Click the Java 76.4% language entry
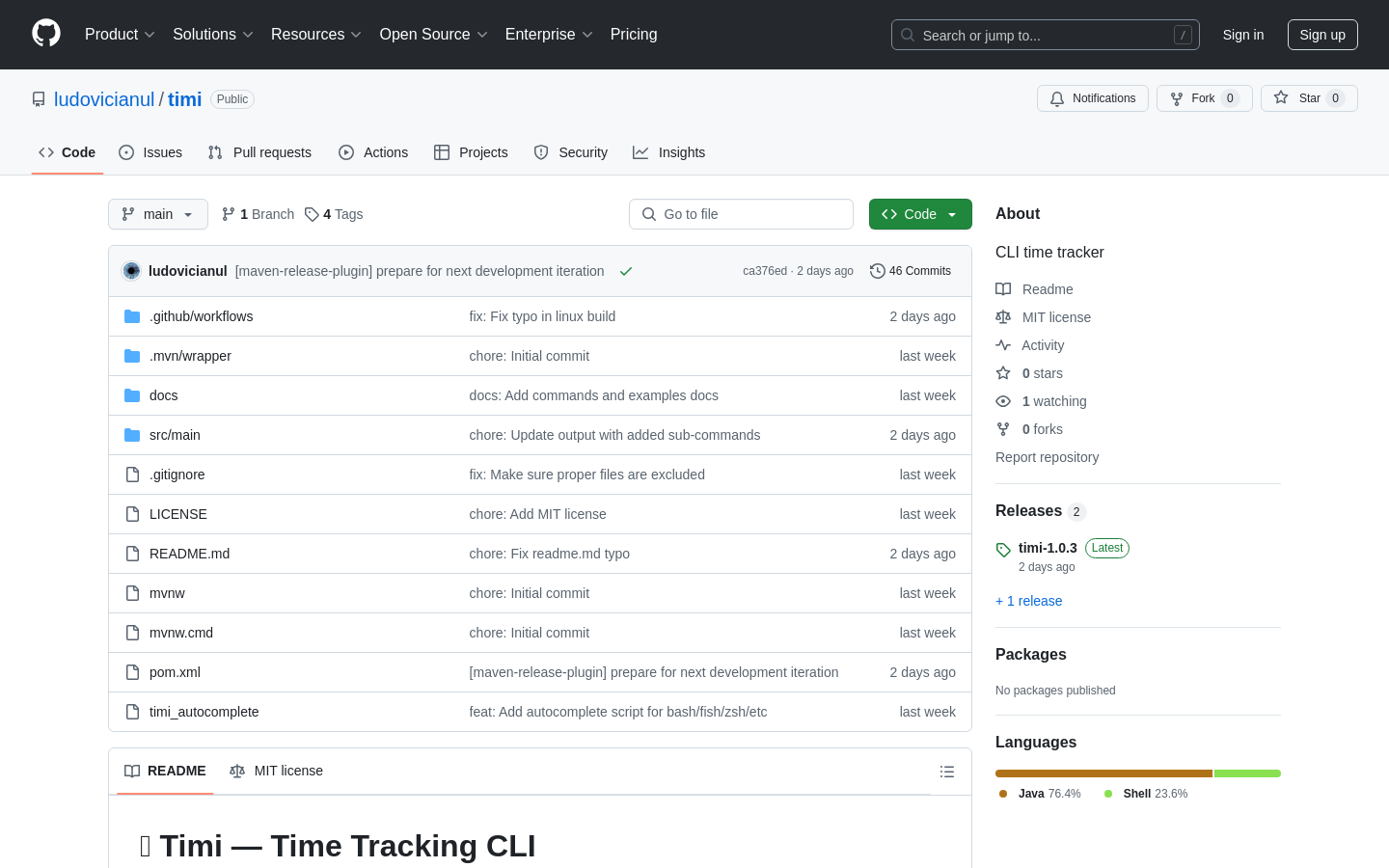 pyautogui.click(x=1040, y=794)
